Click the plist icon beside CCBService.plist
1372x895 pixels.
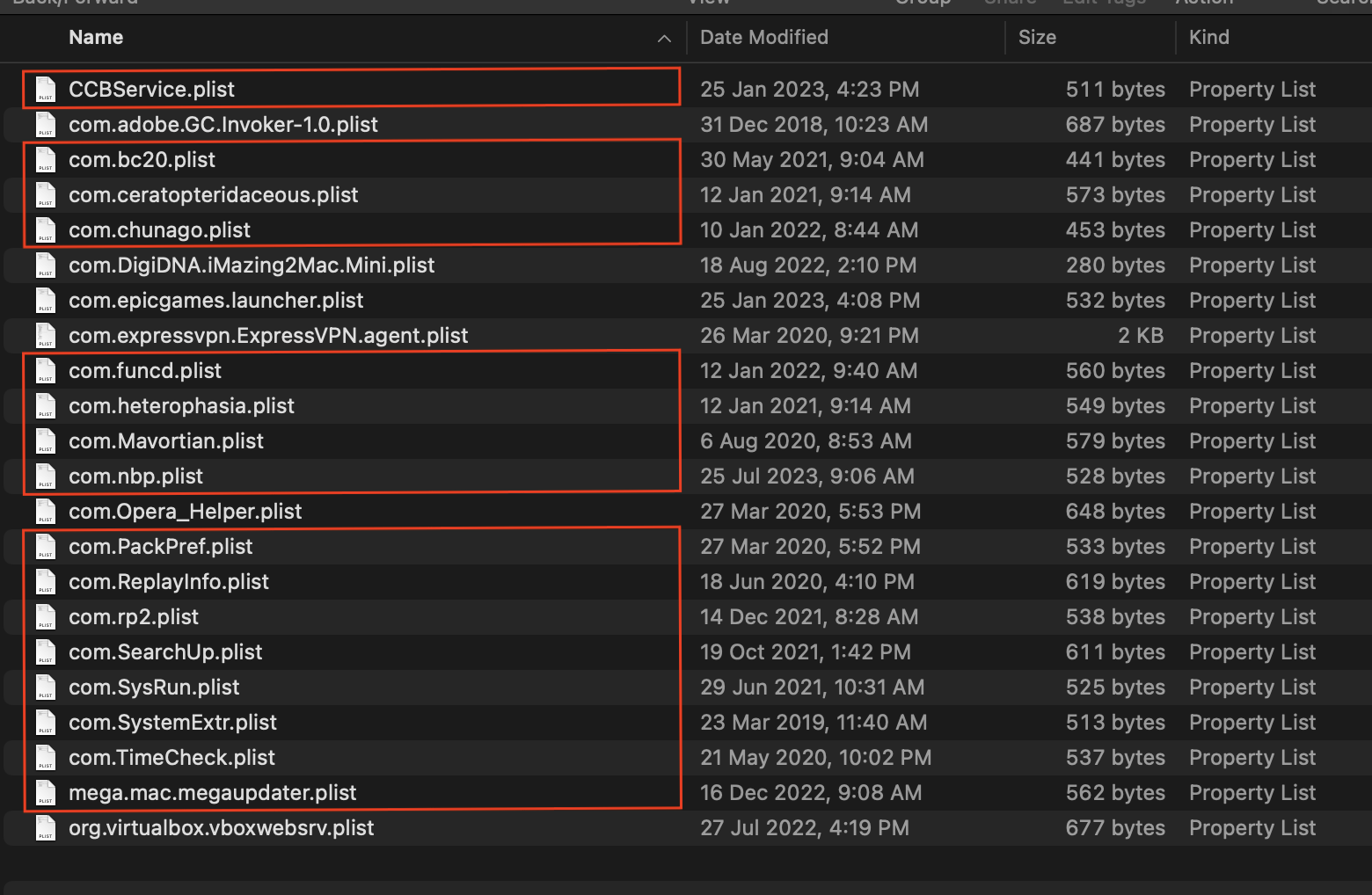coord(46,89)
